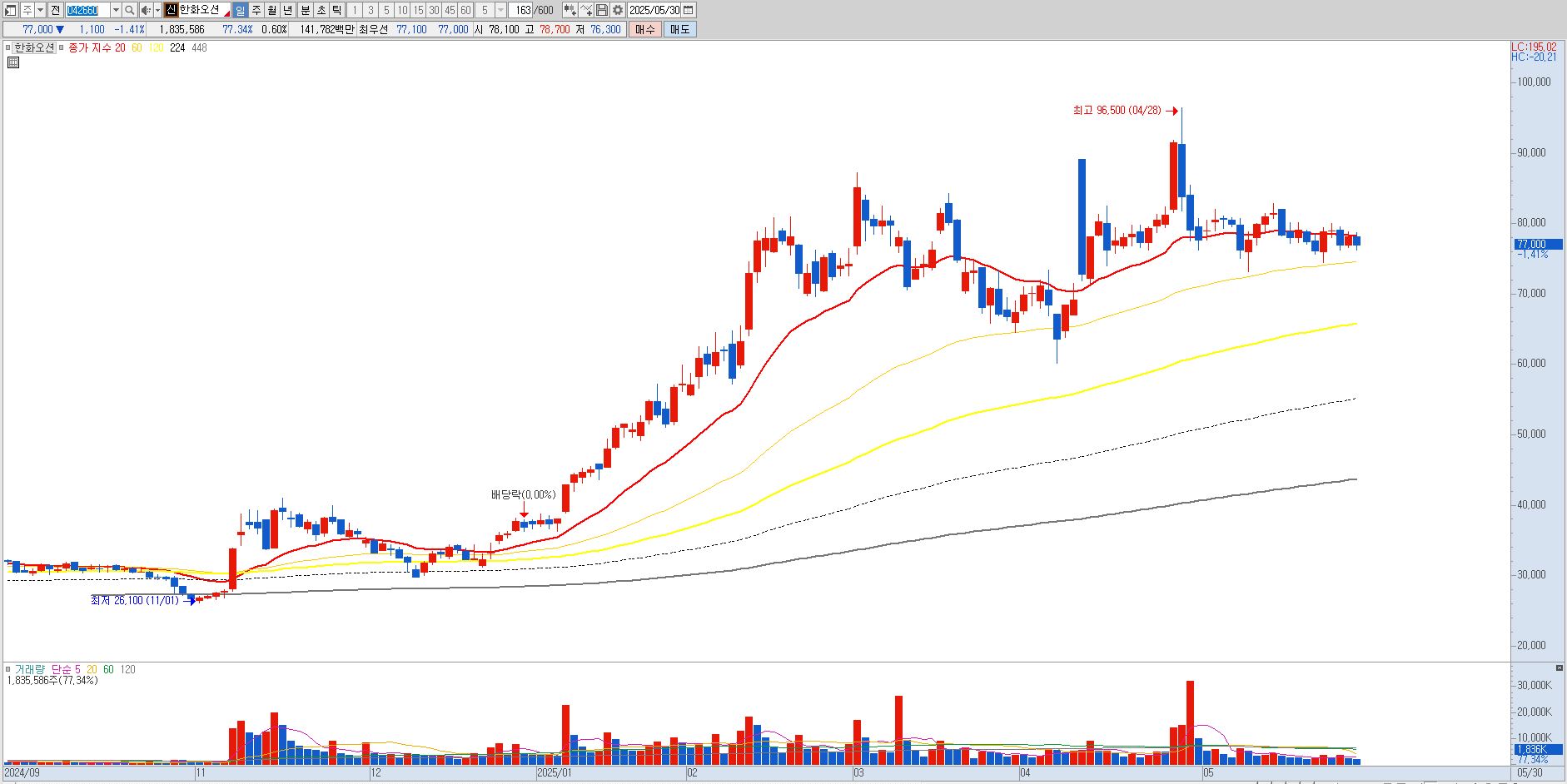Click the table grid icon below the legend
The height and width of the screenshot is (784, 1567).
[13, 62]
